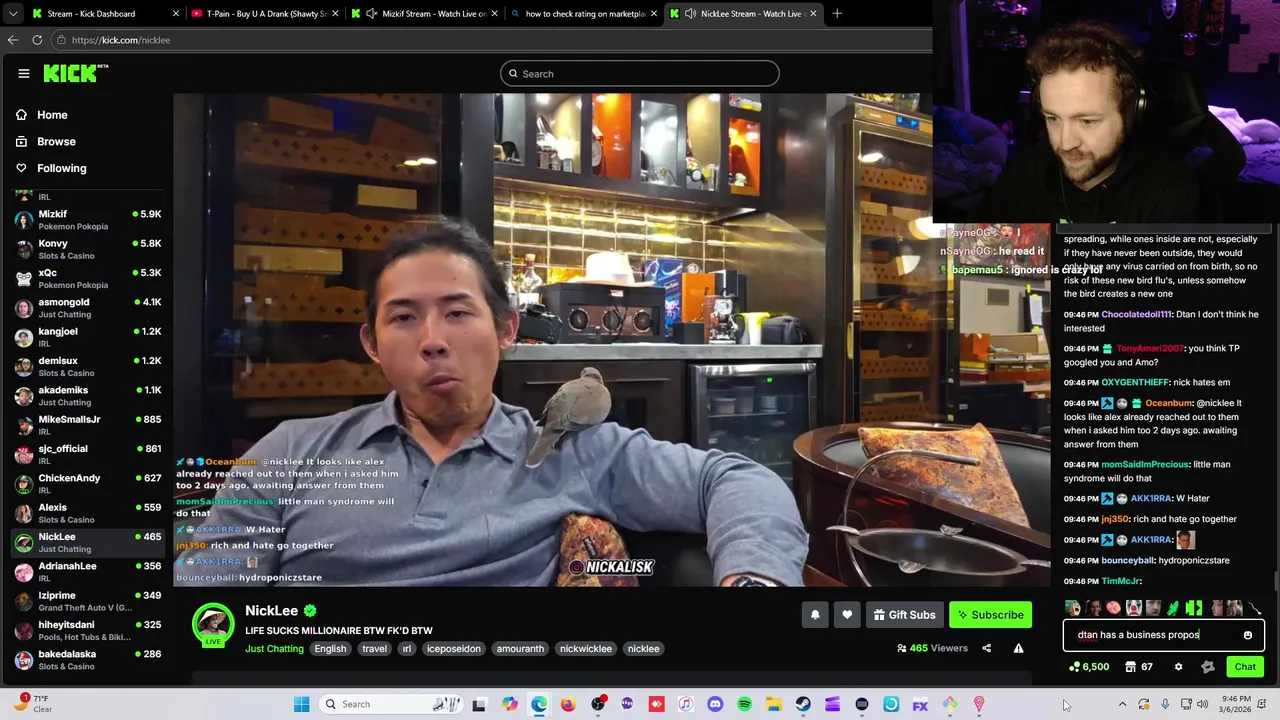Viewport: 1280px width, 720px height.
Task: Click the taskbar microphone tray icon
Action: (1165, 704)
